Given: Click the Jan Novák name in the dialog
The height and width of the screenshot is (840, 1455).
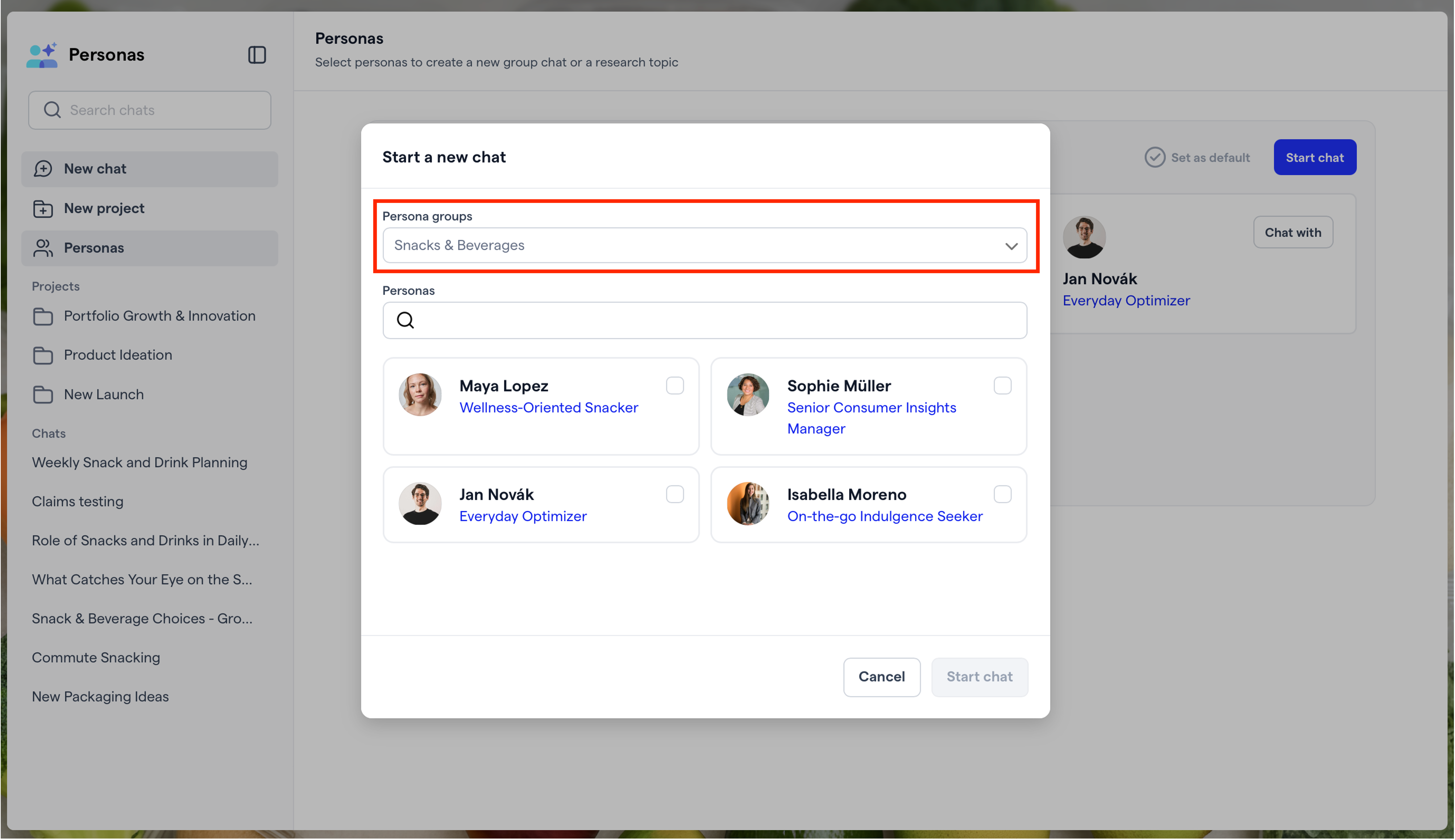Looking at the screenshot, I should click(496, 495).
